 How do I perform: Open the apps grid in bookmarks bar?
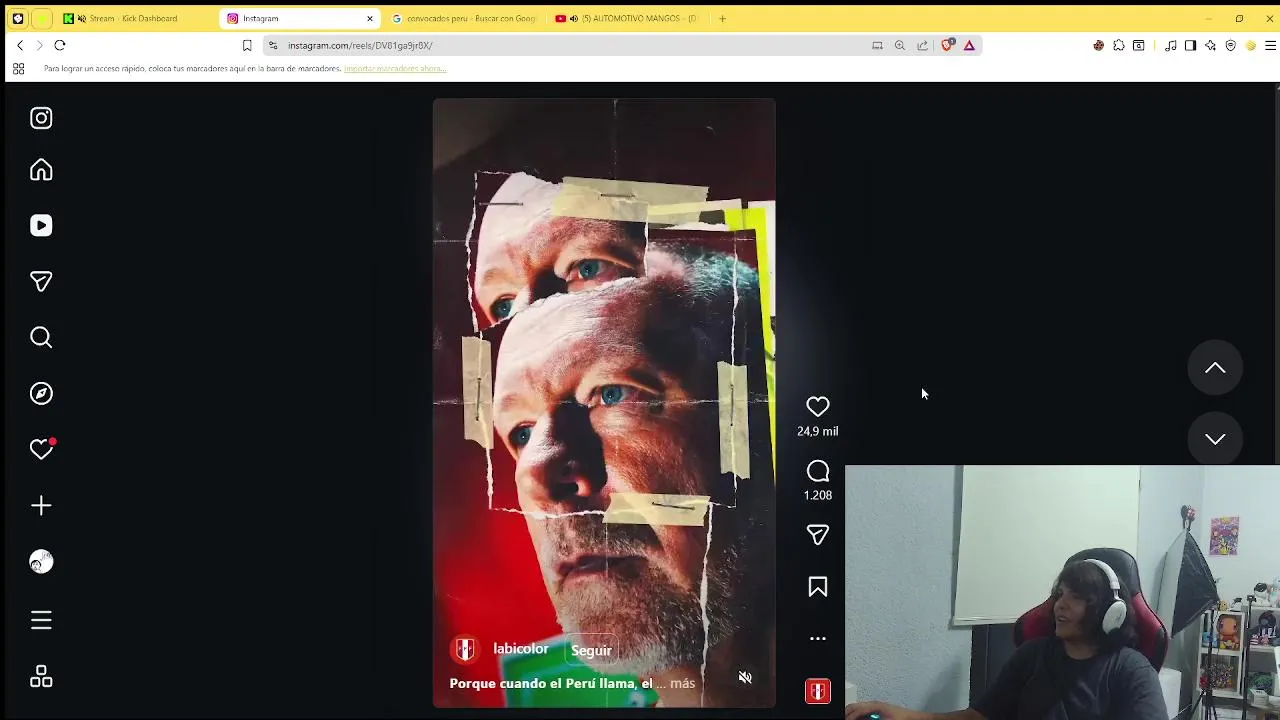tap(18, 69)
